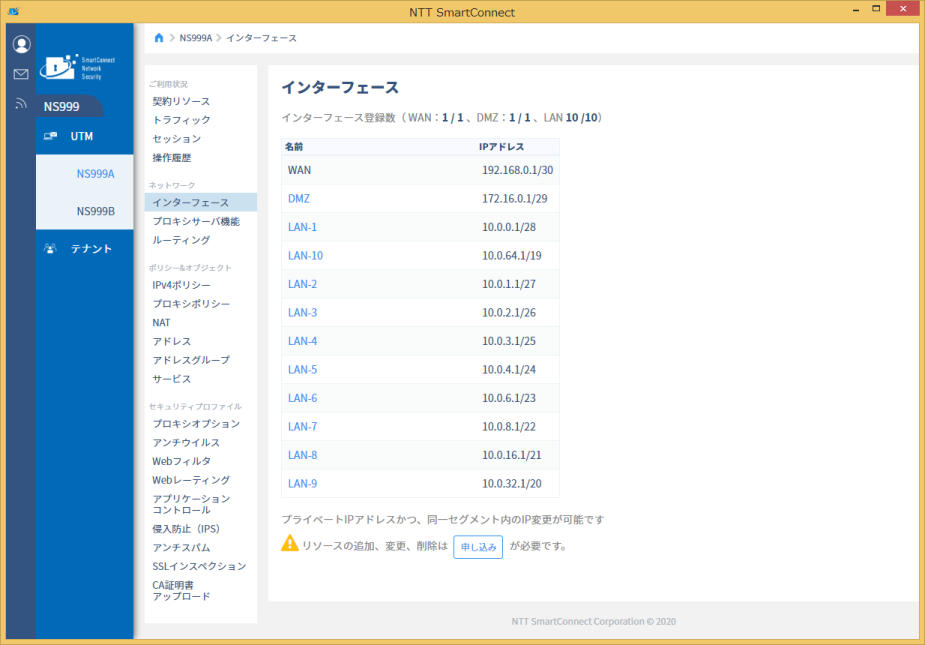
Task: Open the LAN-10 interface link
Action: click(305, 256)
